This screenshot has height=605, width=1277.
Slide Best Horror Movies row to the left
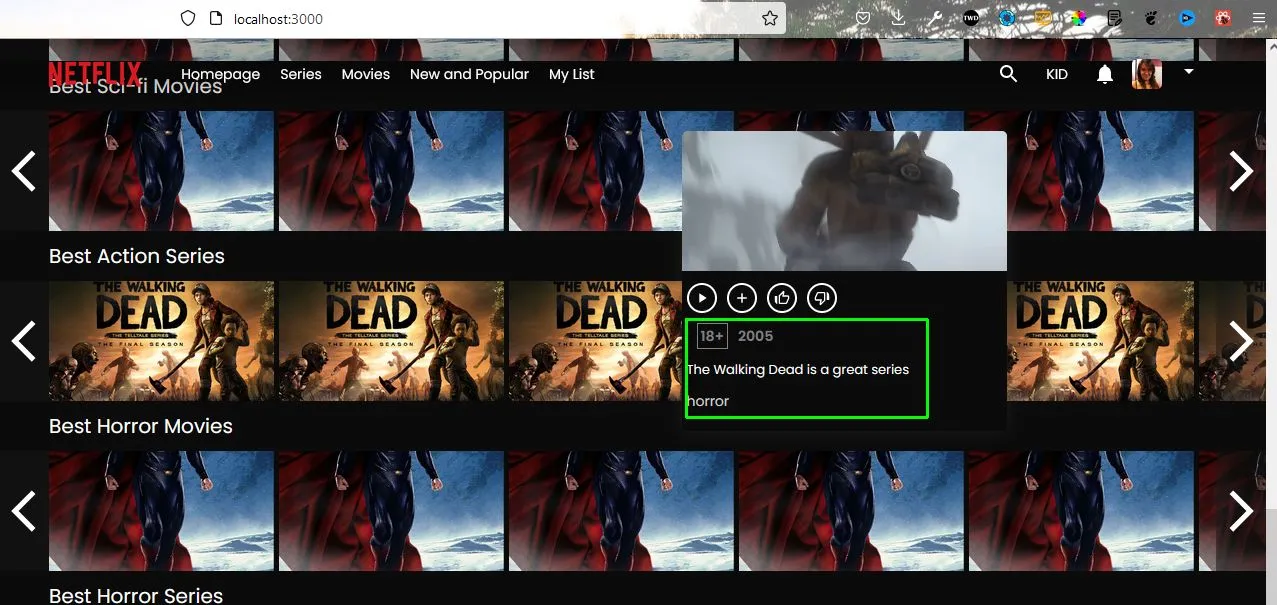(23, 511)
